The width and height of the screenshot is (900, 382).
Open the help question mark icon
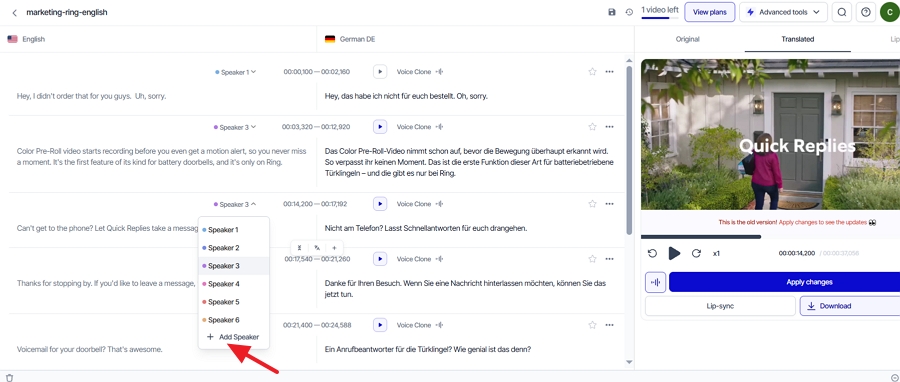866,12
